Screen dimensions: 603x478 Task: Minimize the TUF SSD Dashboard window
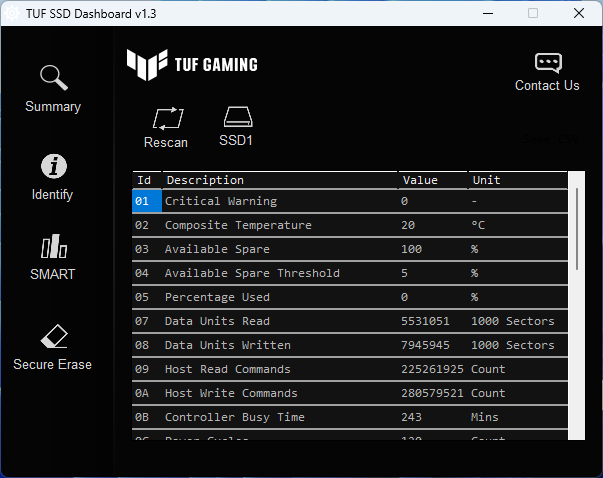point(488,13)
